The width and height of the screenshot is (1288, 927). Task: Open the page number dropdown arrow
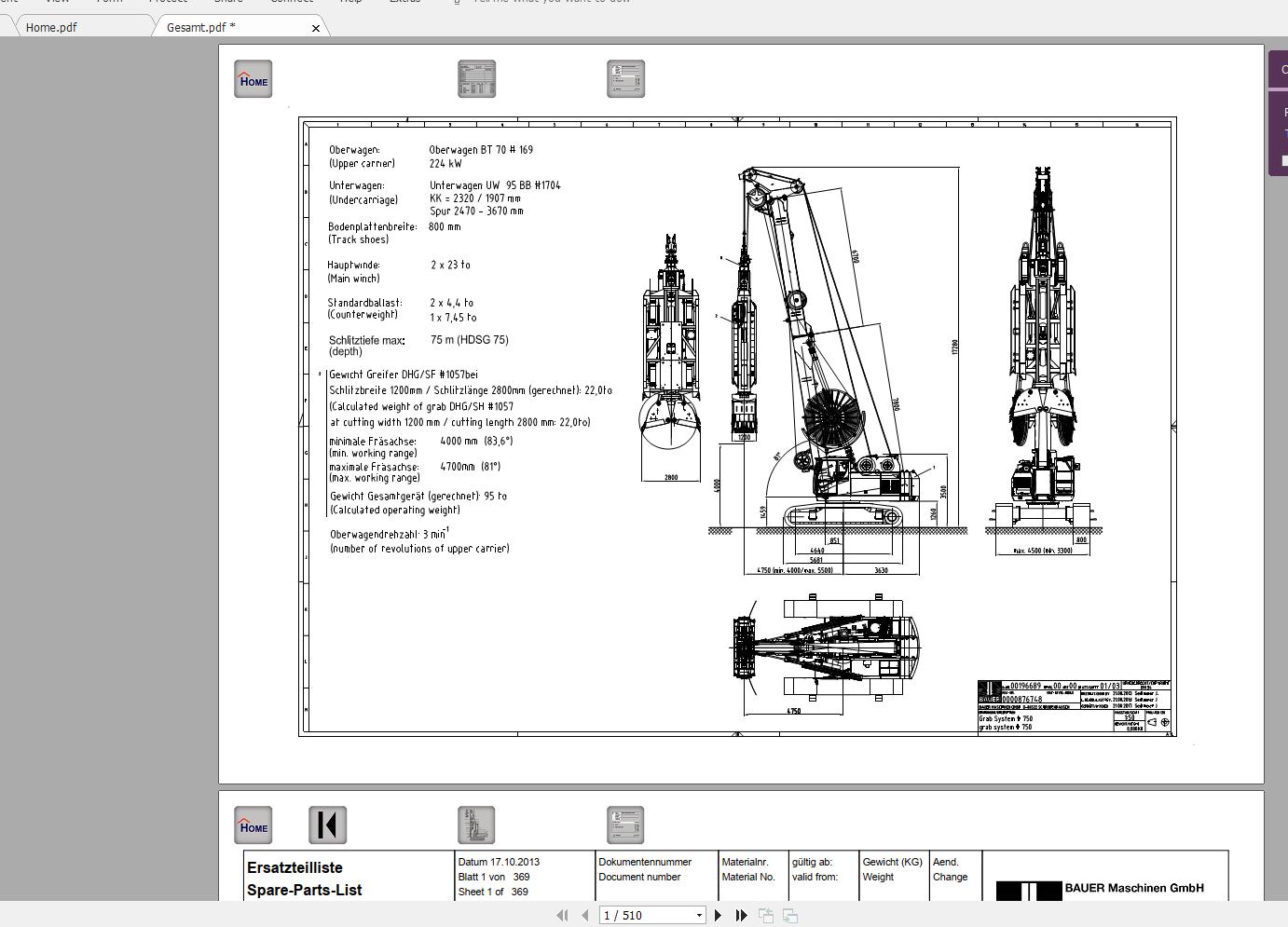(x=699, y=916)
